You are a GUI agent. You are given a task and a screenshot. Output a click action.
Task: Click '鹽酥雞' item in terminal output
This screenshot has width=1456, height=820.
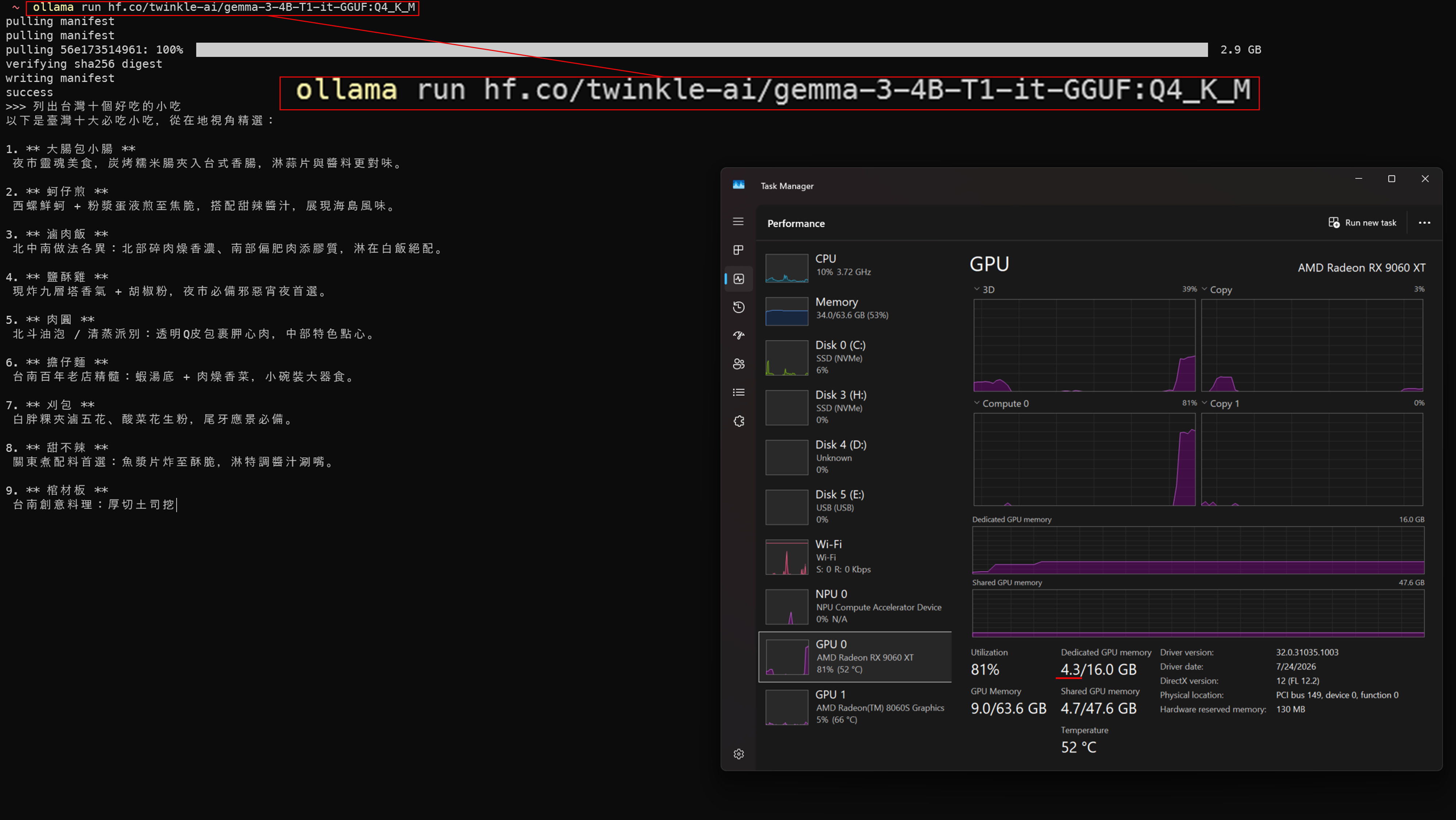pyautogui.click(x=66, y=277)
